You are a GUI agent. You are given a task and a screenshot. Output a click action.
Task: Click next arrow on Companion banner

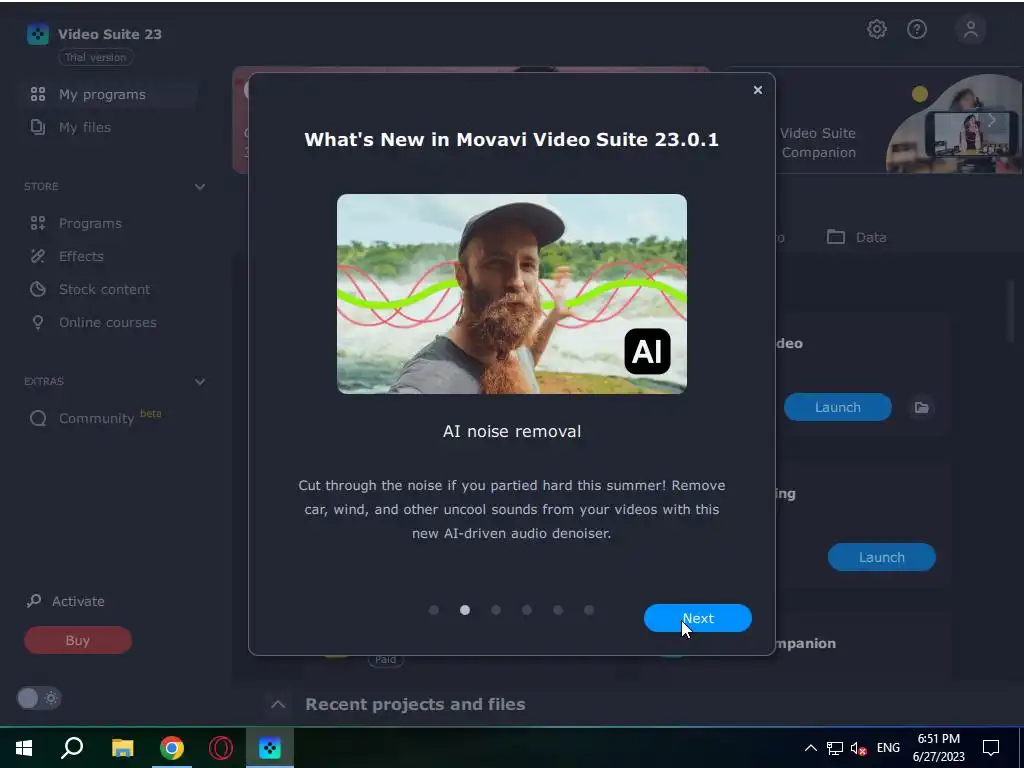(x=991, y=120)
